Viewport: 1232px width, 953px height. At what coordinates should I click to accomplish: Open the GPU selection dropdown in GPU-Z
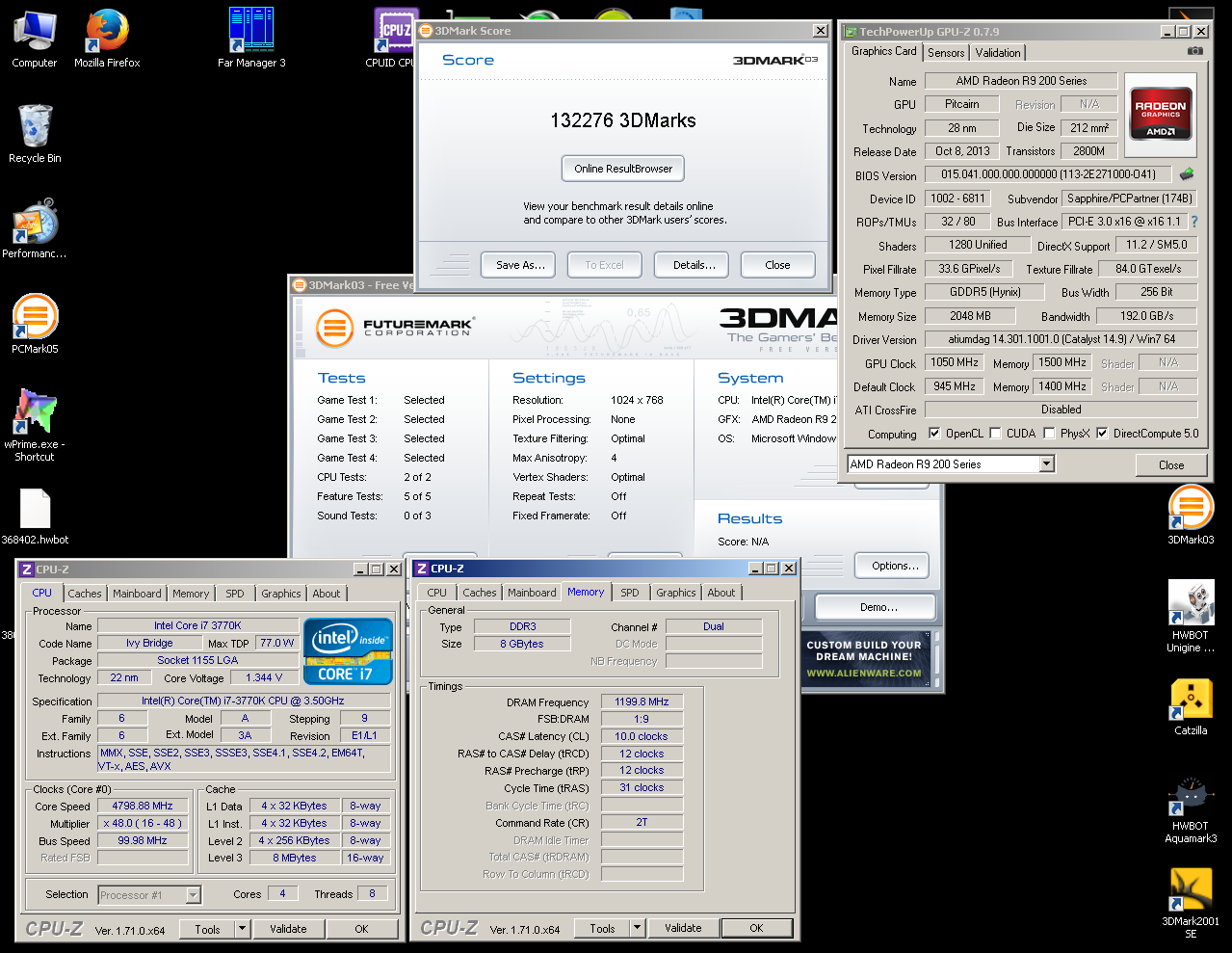click(x=1047, y=464)
